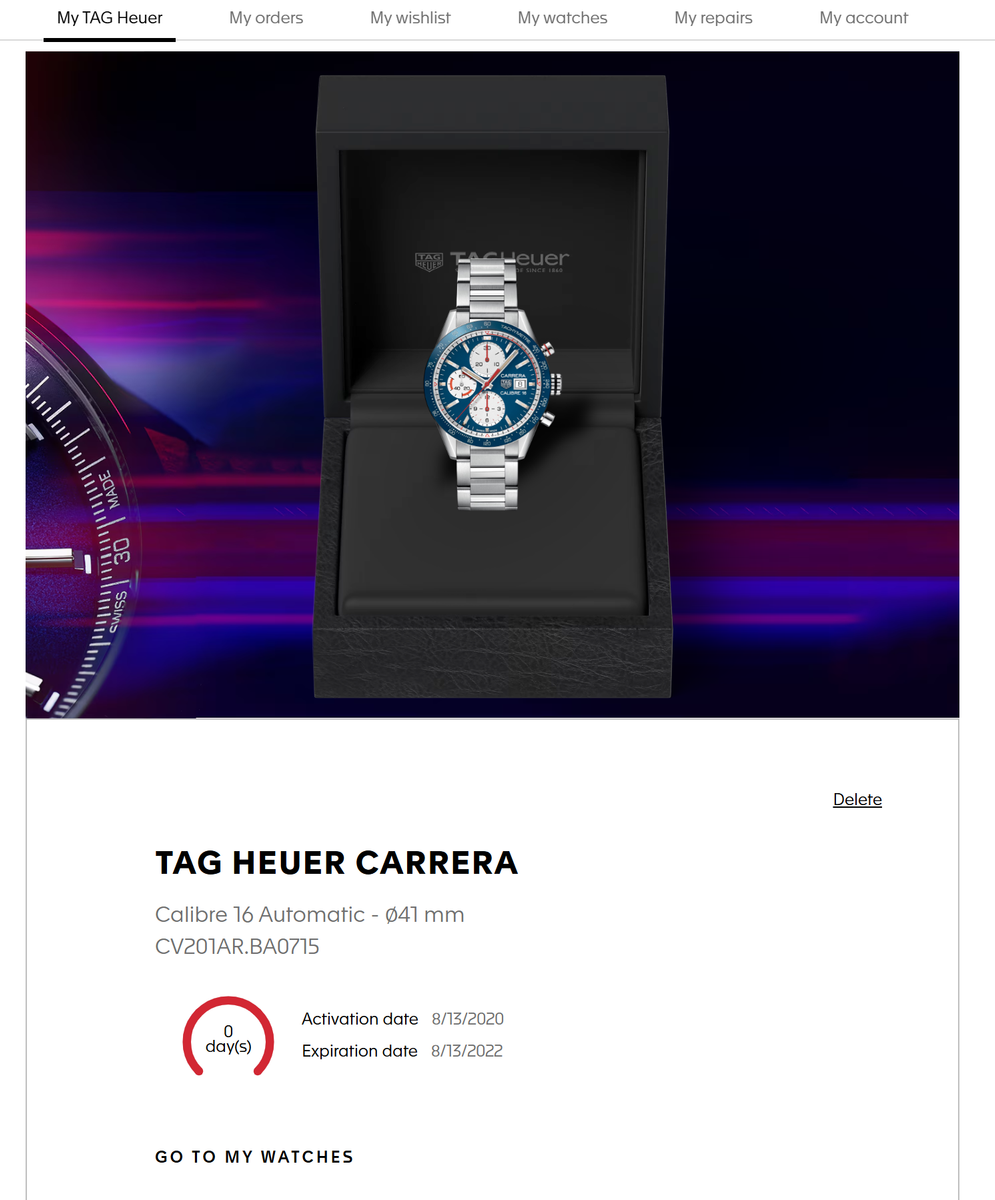Click the CV201AR.BA0715 reference number
995x1200 pixels.
[x=237, y=946]
